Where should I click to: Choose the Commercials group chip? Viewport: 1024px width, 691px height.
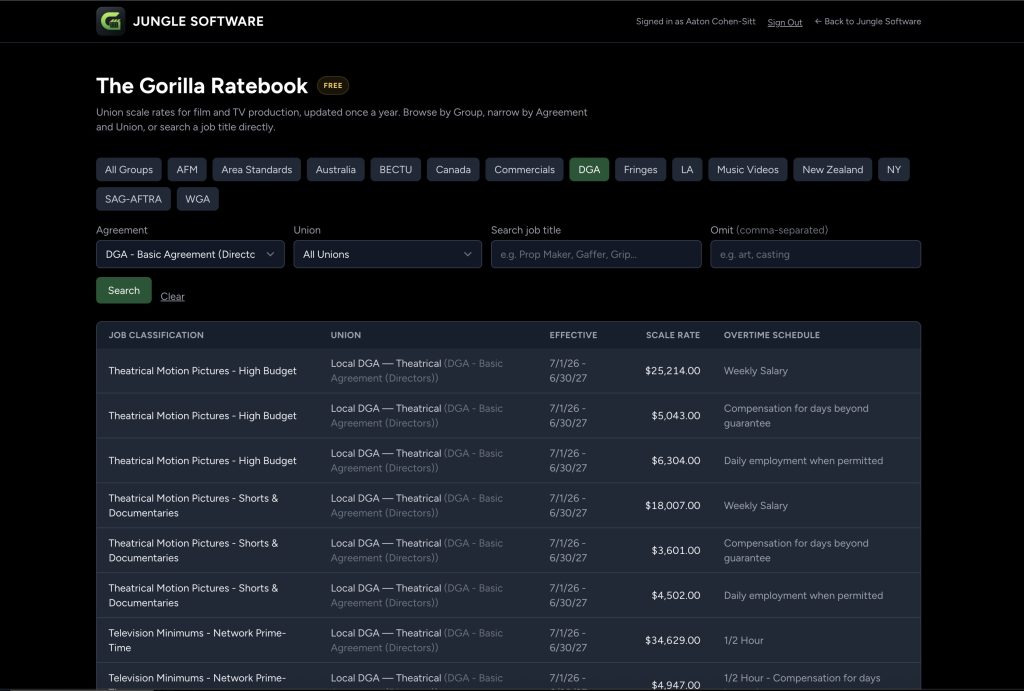click(524, 169)
